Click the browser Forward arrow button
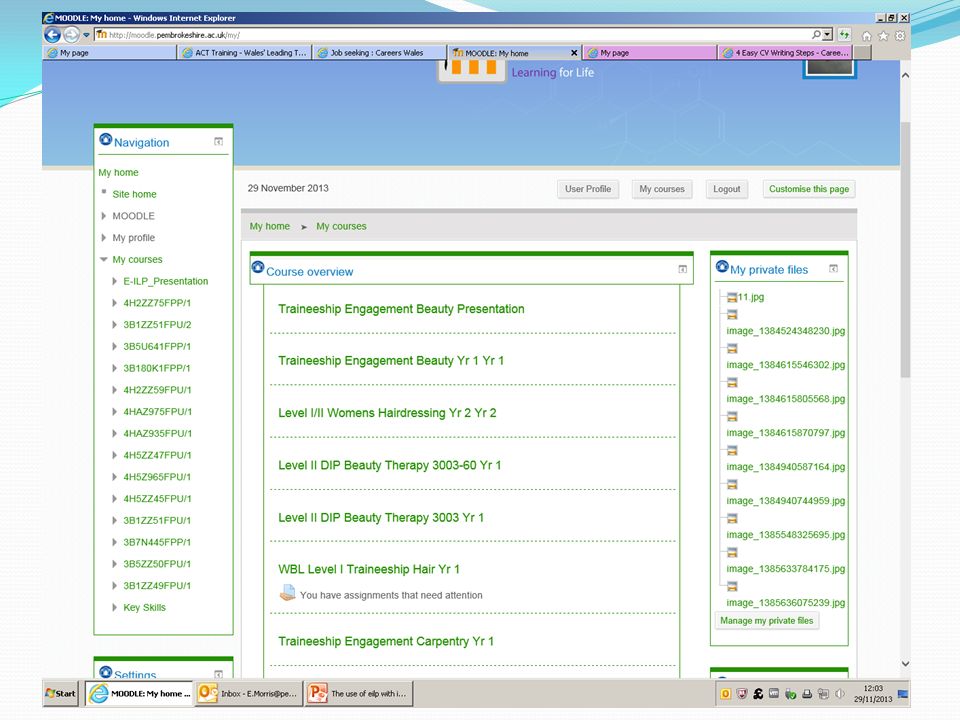 click(x=72, y=35)
